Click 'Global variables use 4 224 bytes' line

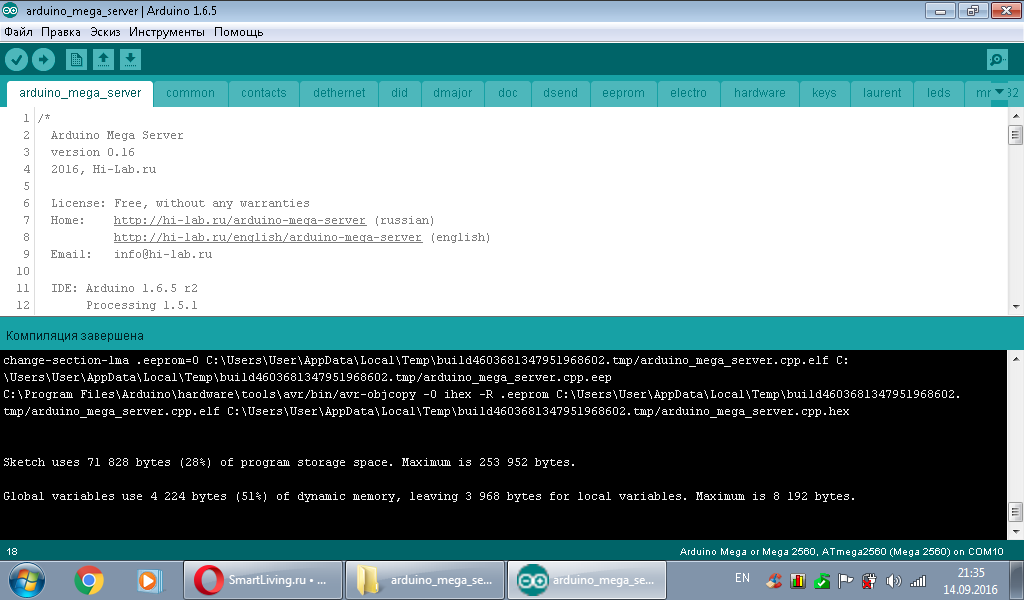pyautogui.click(x=429, y=496)
